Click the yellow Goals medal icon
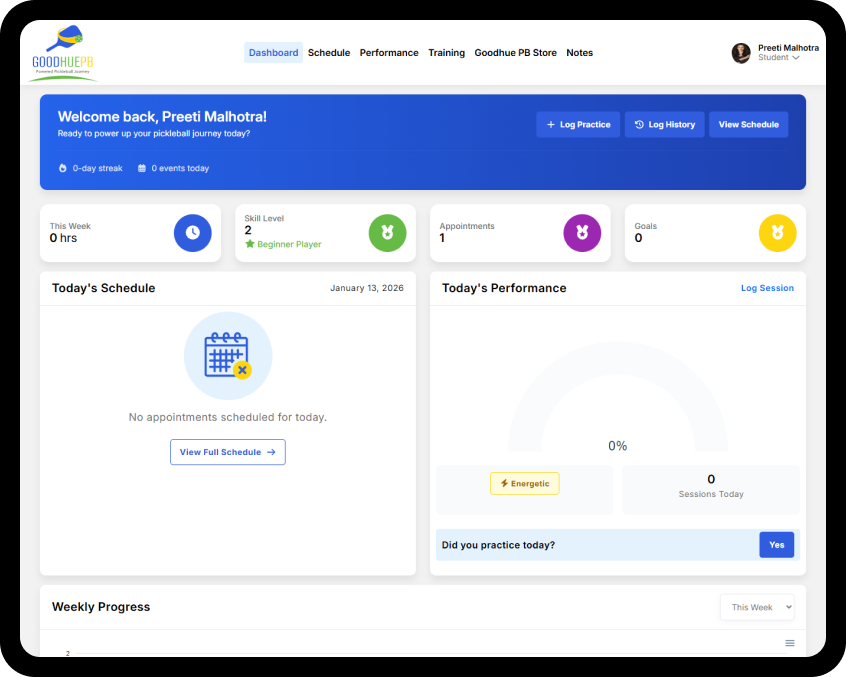This screenshot has width=846, height=677. tap(777, 233)
